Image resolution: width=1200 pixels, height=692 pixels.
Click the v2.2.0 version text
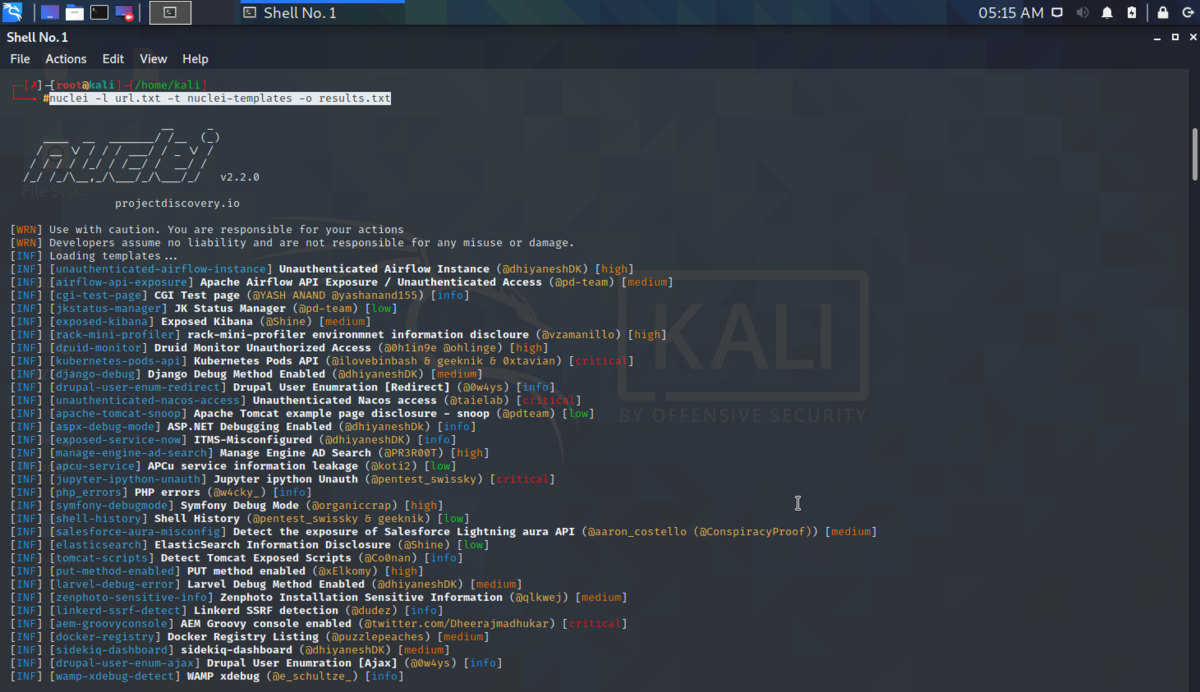pos(240,177)
